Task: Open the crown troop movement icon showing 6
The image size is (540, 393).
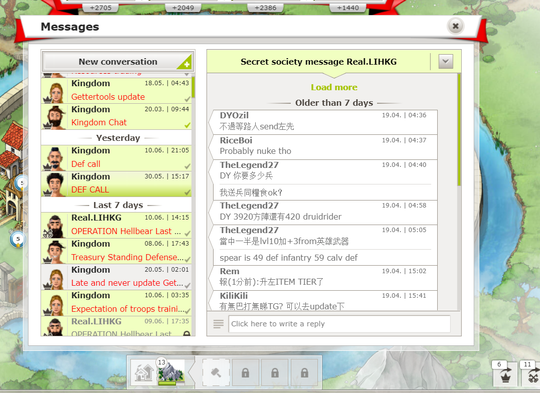Action: [x=505, y=375]
